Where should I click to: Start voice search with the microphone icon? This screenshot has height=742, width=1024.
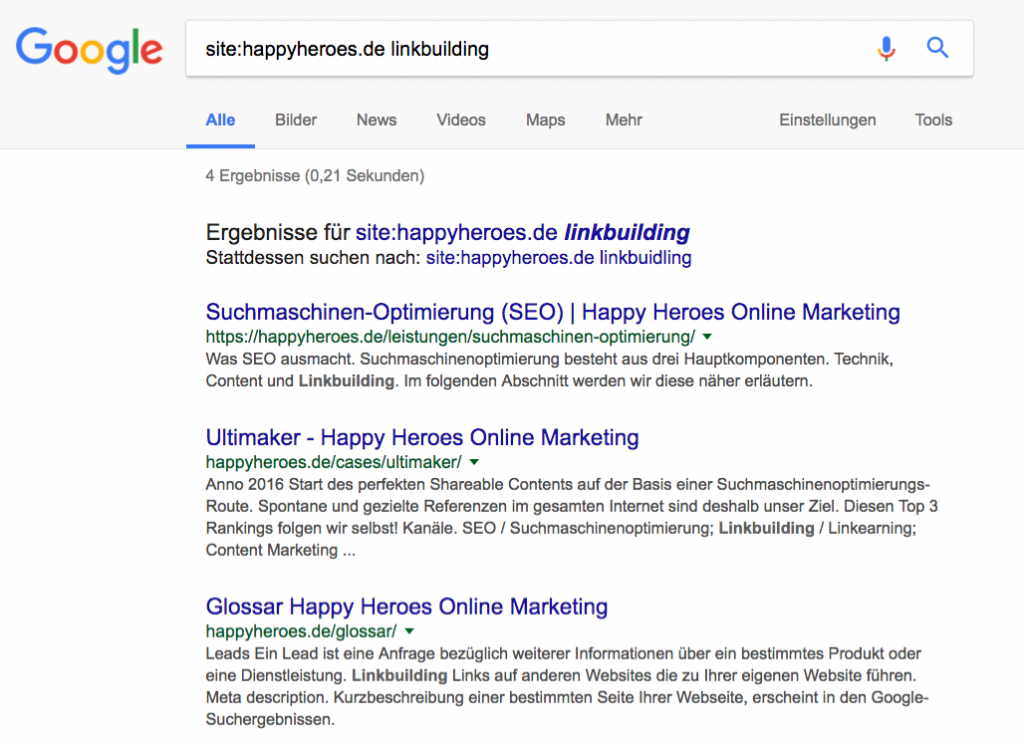(x=886, y=48)
